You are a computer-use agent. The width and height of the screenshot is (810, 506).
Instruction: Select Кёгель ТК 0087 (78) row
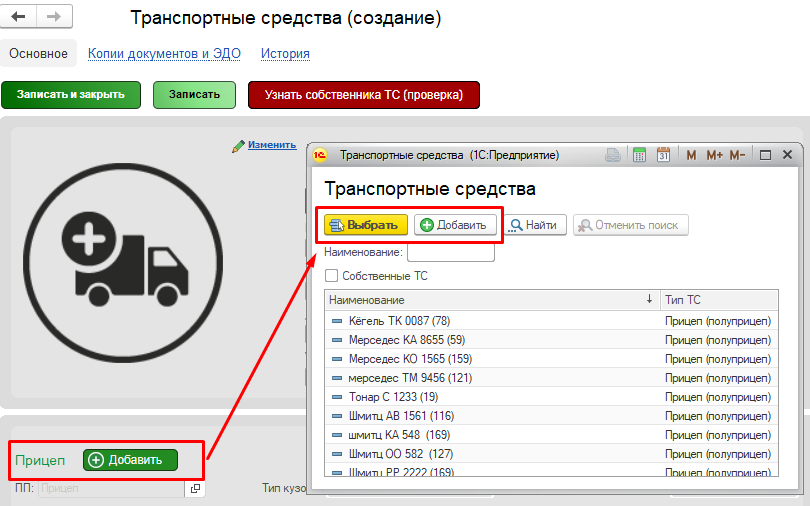[x=551, y=321]
